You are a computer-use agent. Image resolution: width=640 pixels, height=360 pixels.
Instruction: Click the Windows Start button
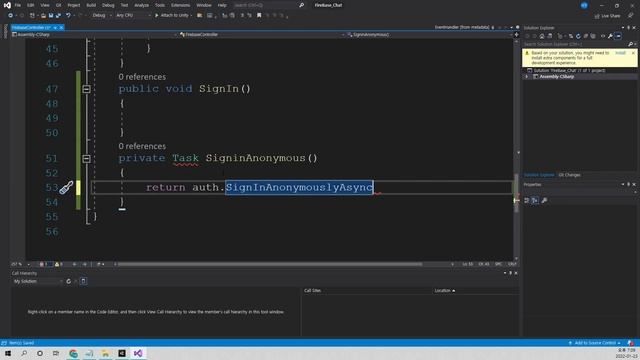8,353
